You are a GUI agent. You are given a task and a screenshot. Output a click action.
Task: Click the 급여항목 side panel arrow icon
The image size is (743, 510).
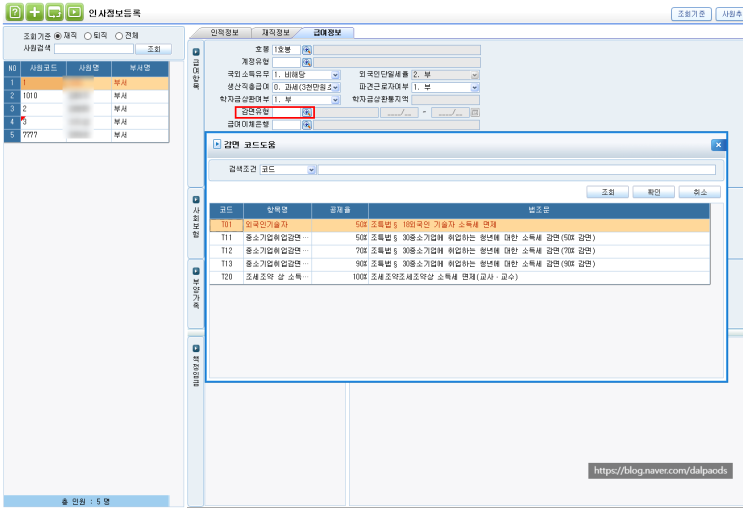(196, 52)
